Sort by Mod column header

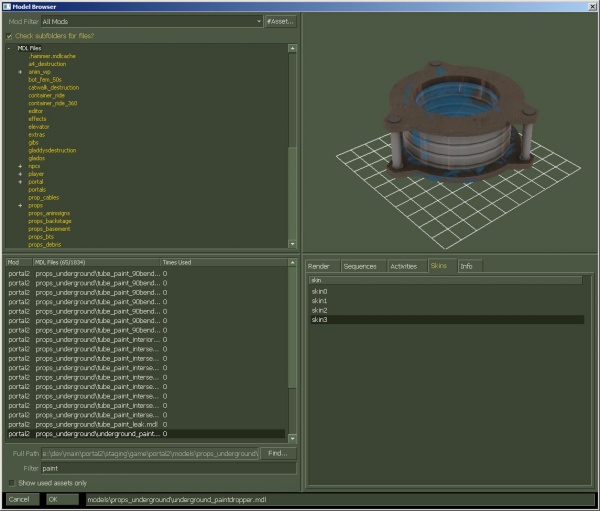(x=19, y=263)
